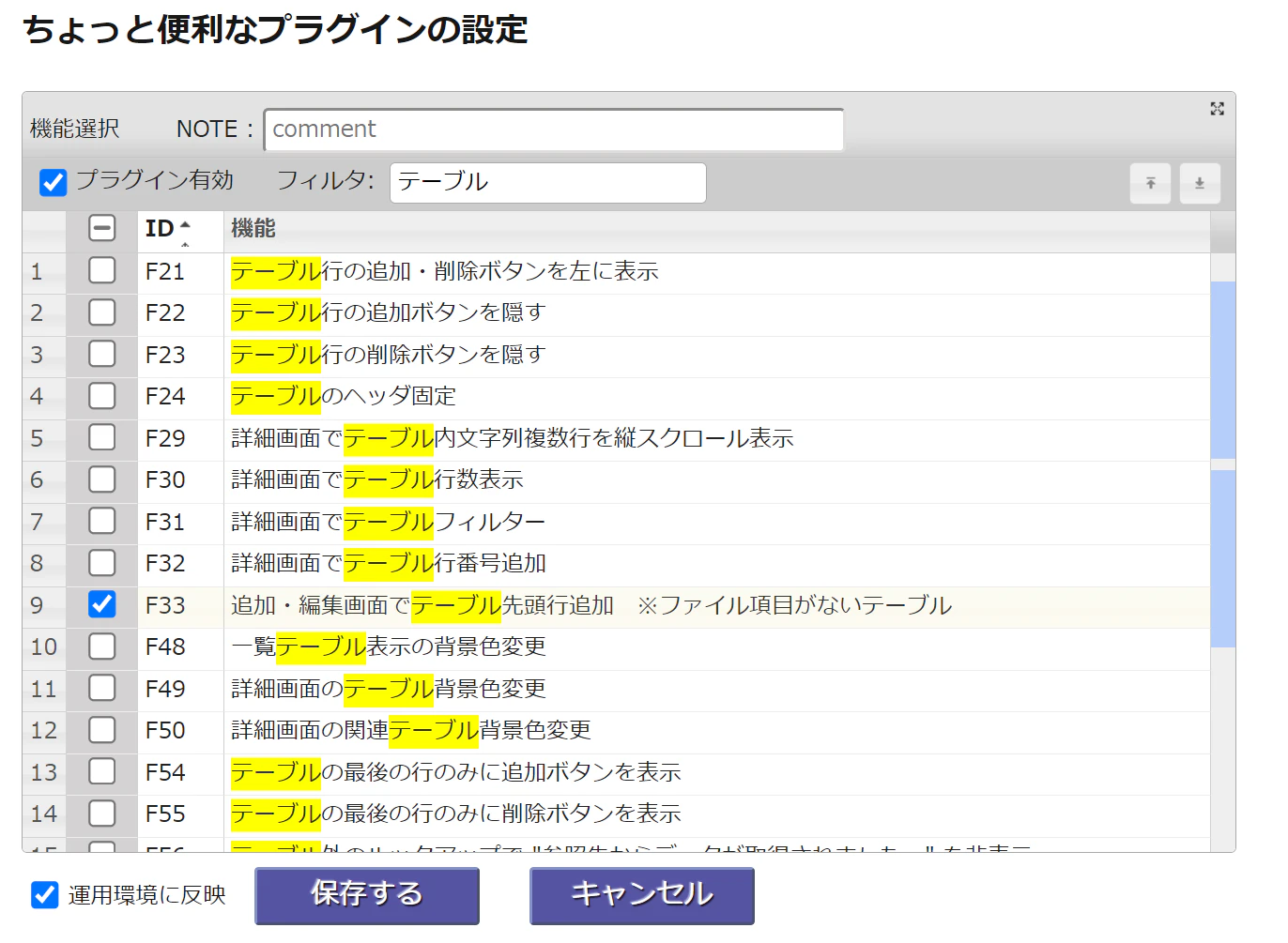The height and width of the screenshot is (943, 1288).
Task: Click row text テーブル行の追加ボタンを隠す
Action: [389, 312]
